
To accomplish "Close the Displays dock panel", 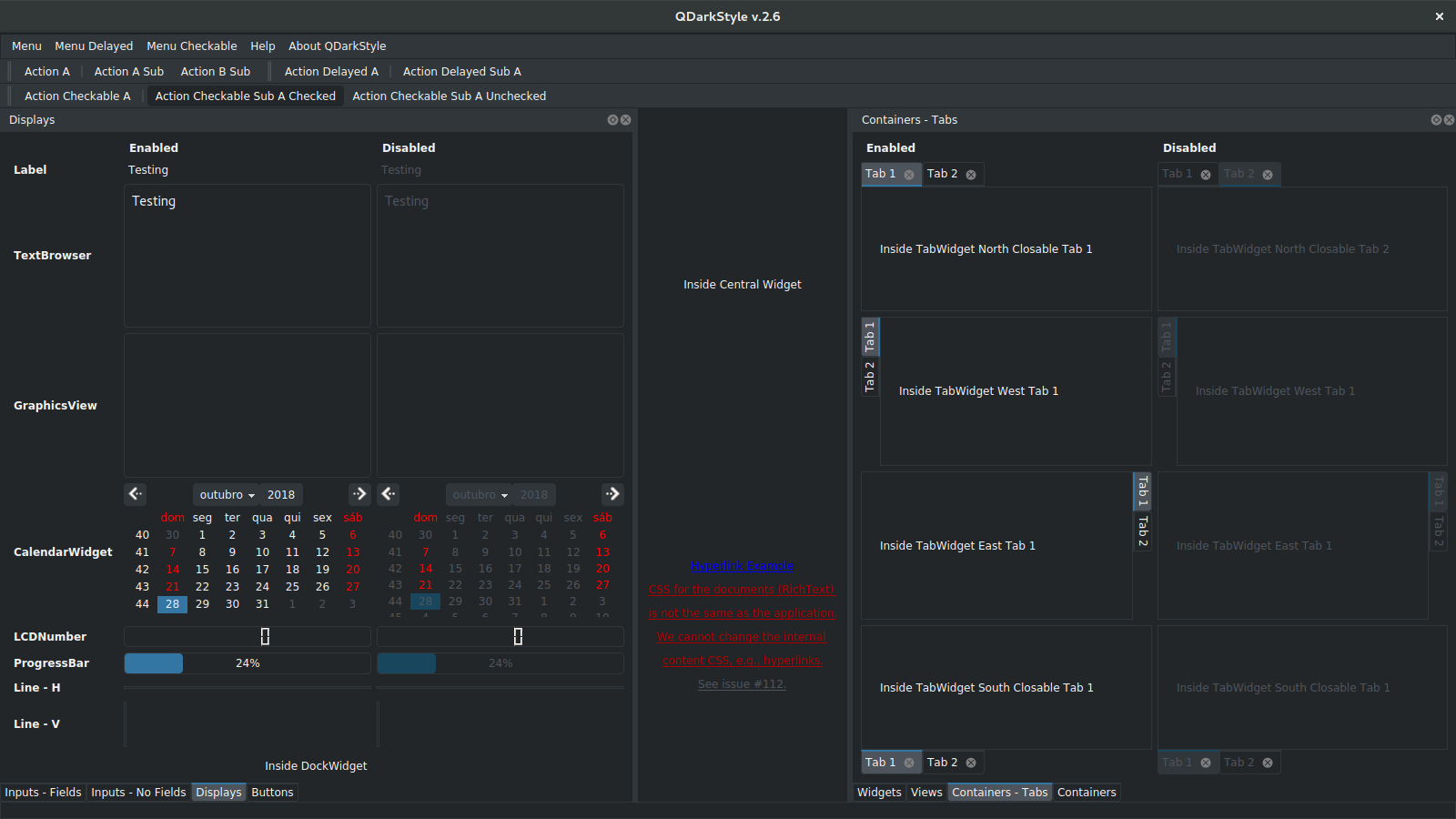I will (x=626, y=120).
